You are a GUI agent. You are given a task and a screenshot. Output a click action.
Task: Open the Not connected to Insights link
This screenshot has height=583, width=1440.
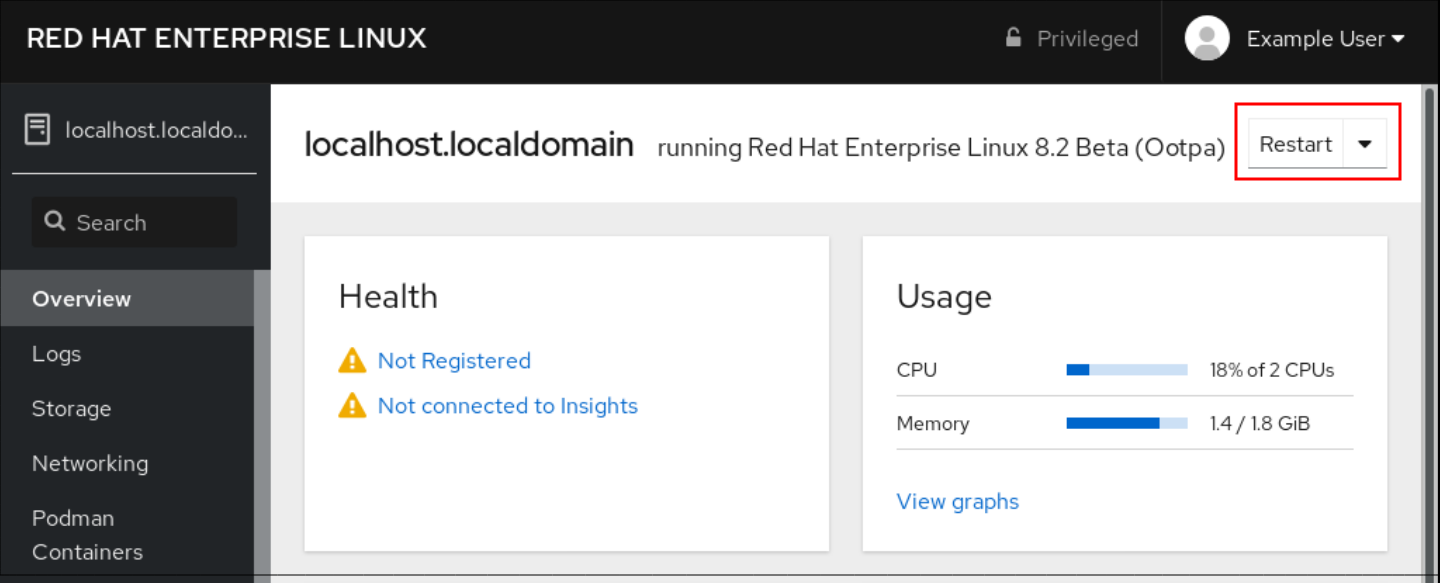[x=507, y=406]
